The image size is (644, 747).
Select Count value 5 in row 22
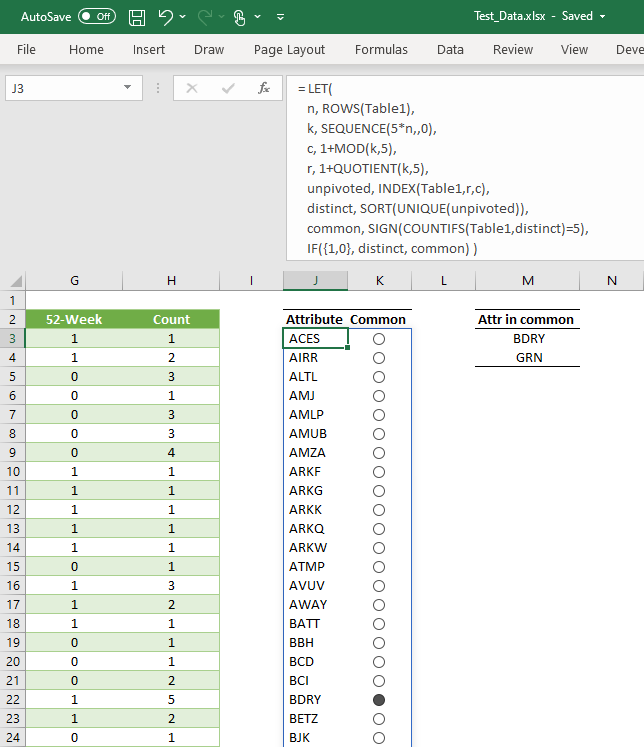tap(171, 700)
